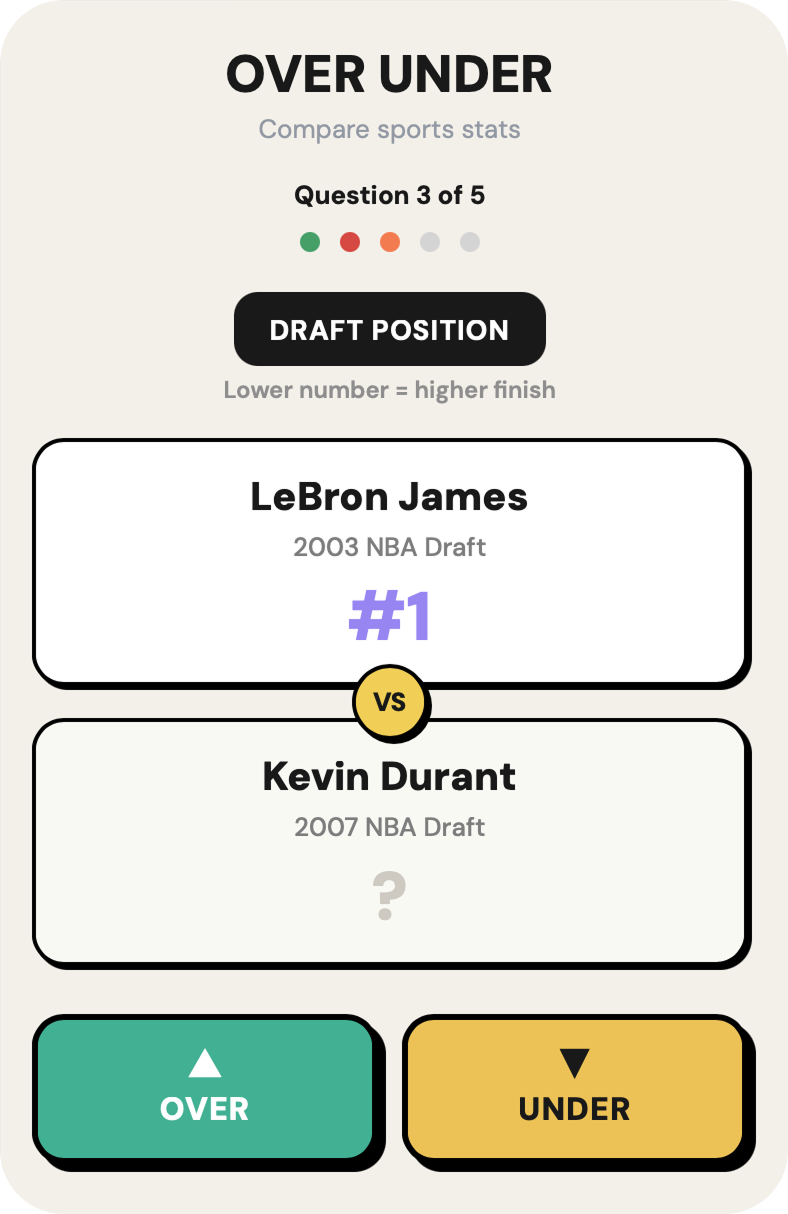Click the purple #1 draft number
This screenshot has width=788, height=1214.
tap(390, 617)
